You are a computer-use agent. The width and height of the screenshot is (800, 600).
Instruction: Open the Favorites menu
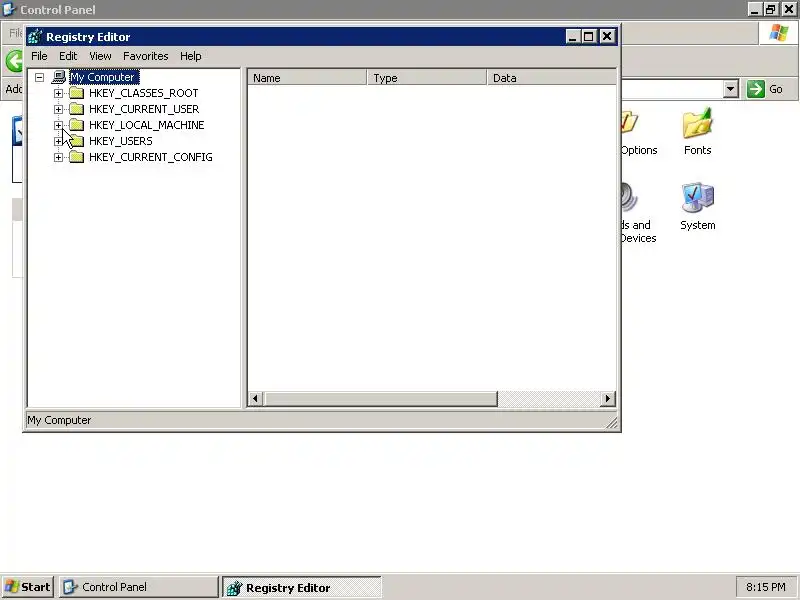[x=145, y=56]
